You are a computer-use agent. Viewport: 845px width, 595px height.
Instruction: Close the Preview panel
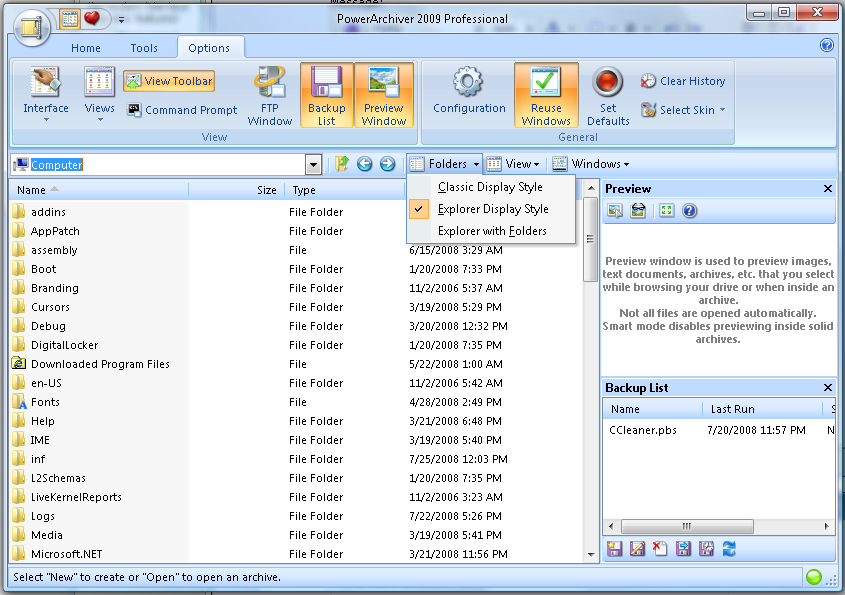coord(828,189)
